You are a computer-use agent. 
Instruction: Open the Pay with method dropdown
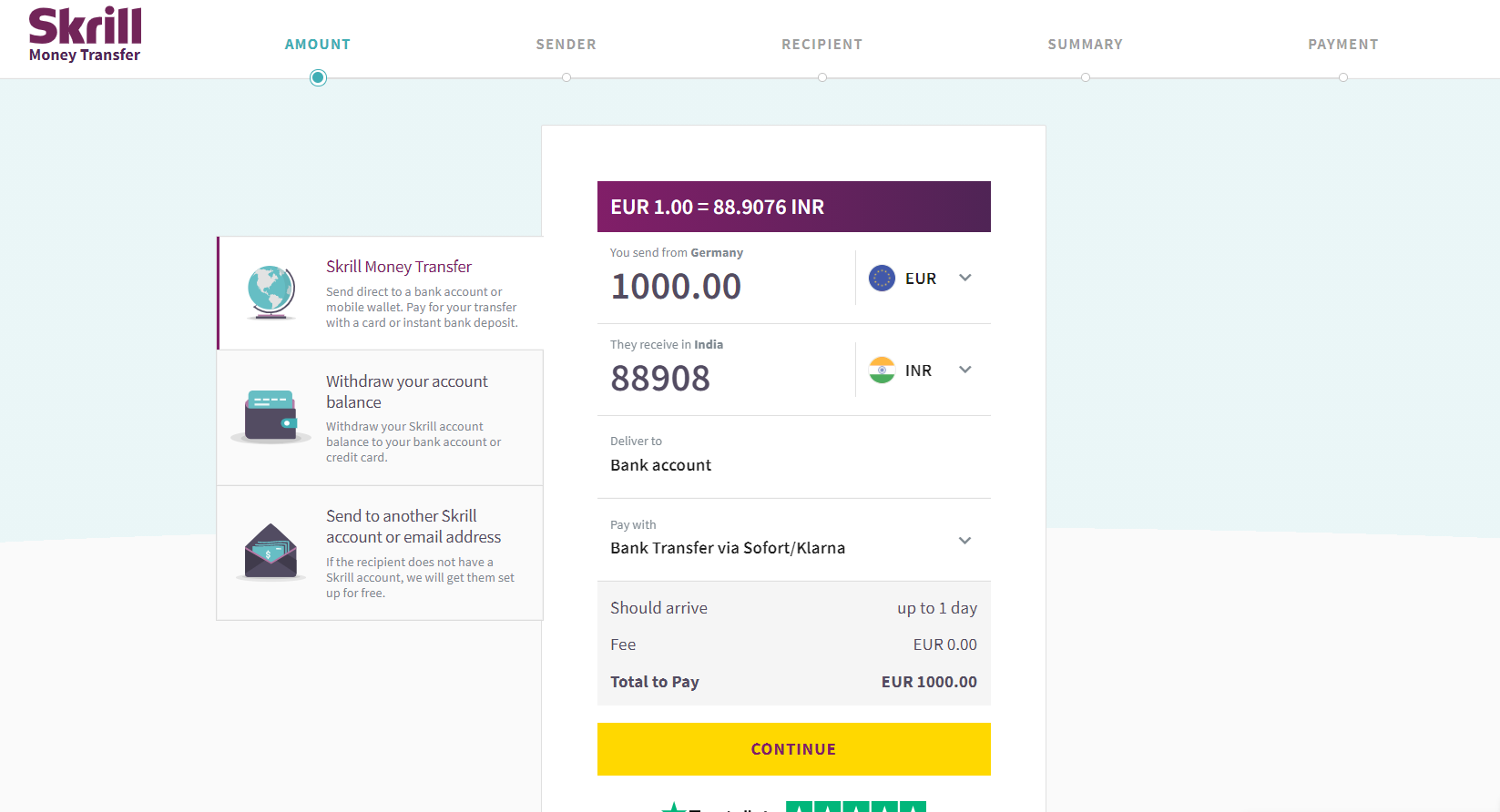pyautogui.click(x=794, y=539)
